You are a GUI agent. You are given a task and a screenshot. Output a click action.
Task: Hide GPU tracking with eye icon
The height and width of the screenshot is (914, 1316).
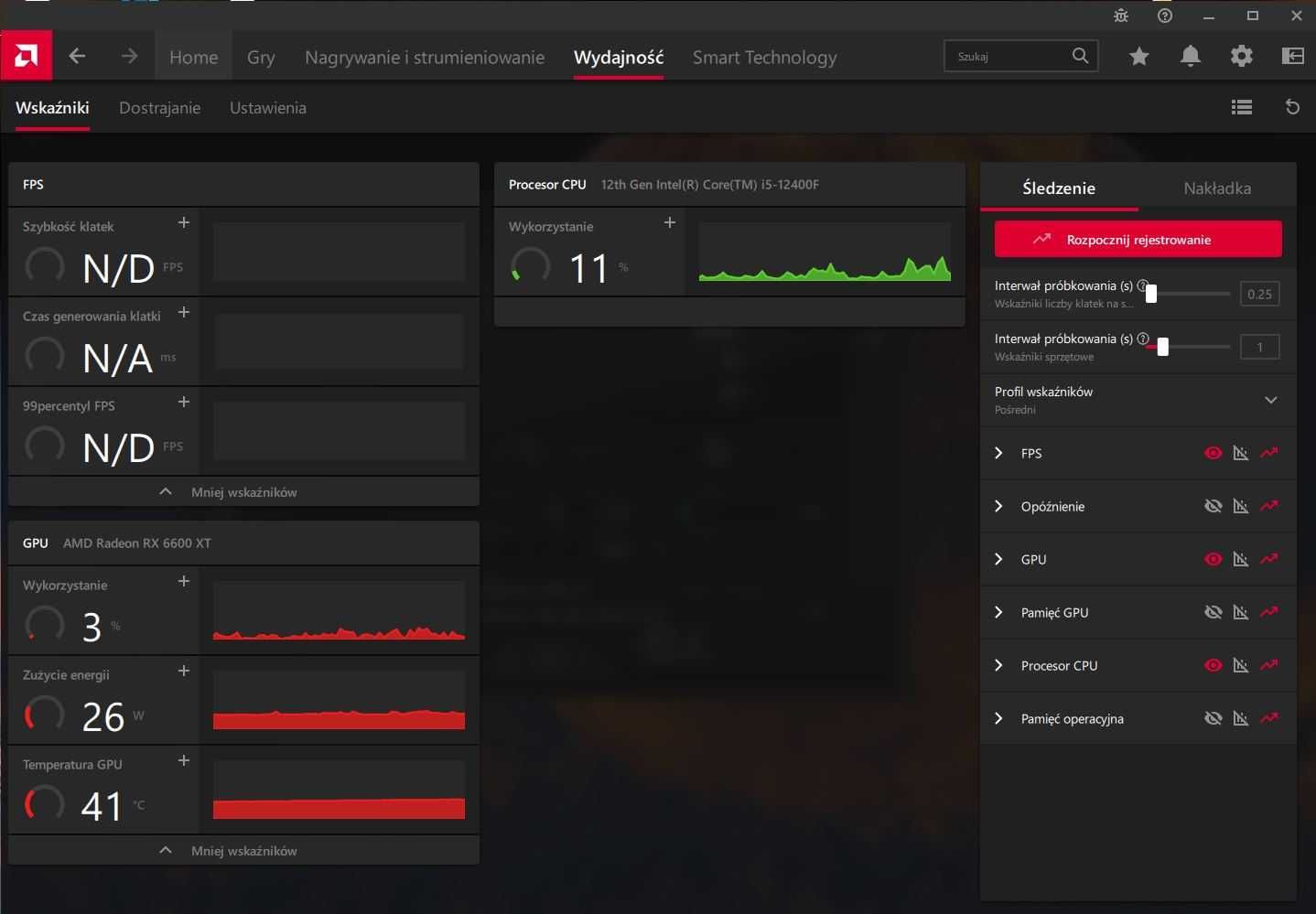1214,559
